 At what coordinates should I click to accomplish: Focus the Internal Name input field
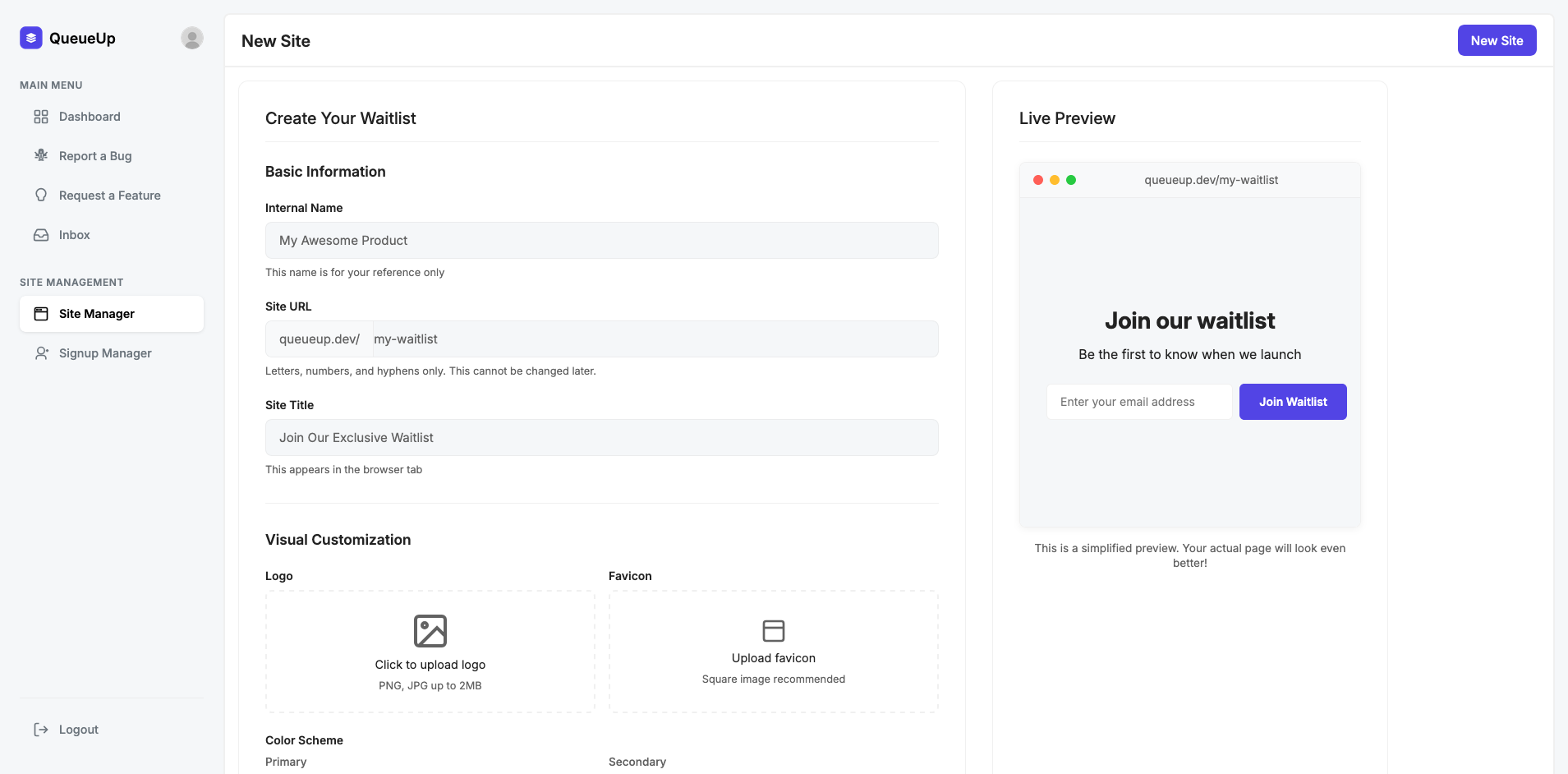pyautogui.click(x=601, y=241)
